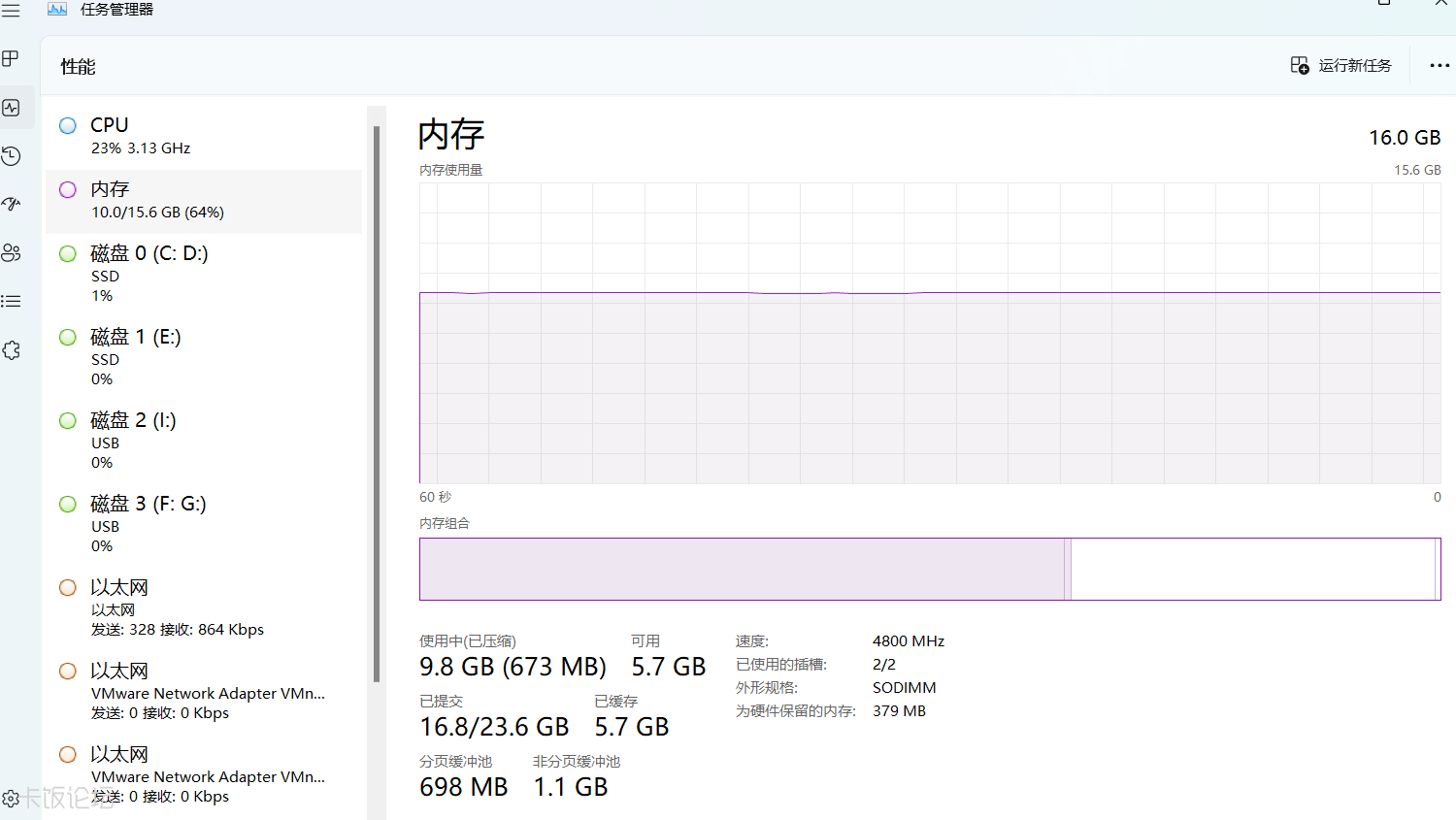Click the 分页缓冲池 698 MB value
The height and width of the screenshot is (820, 1456).
click(x=463, y=787)
